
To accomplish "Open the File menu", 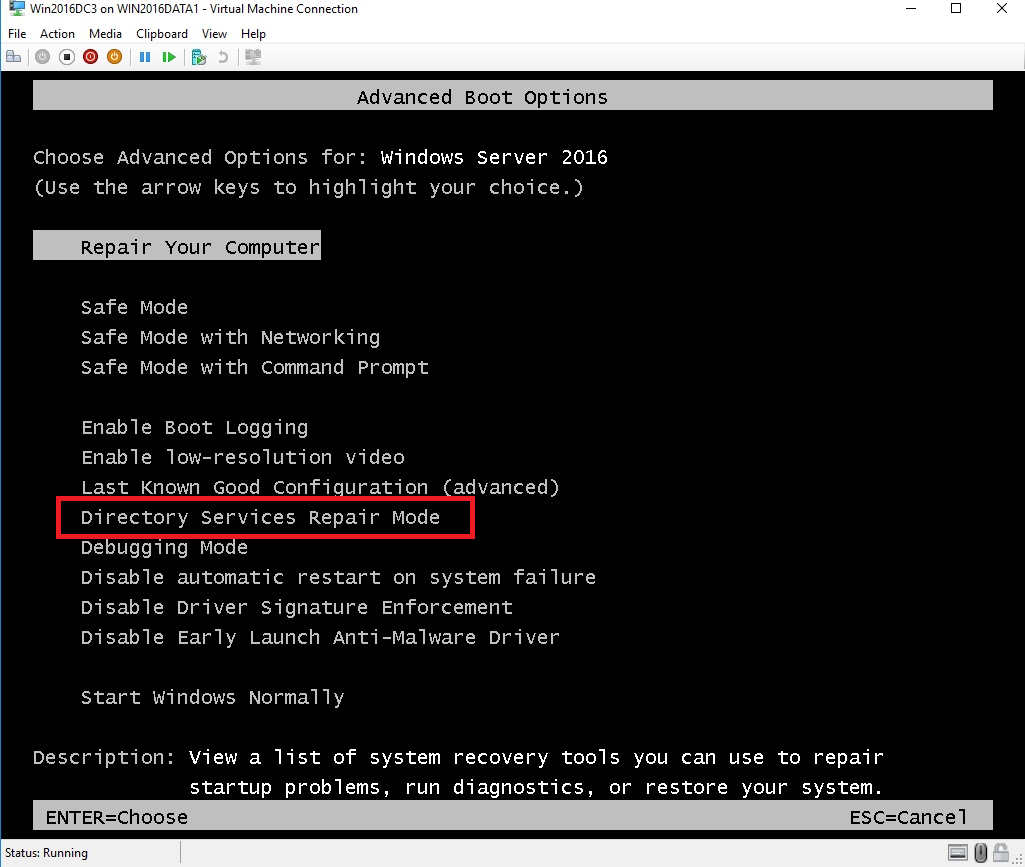I will (17, 33).
